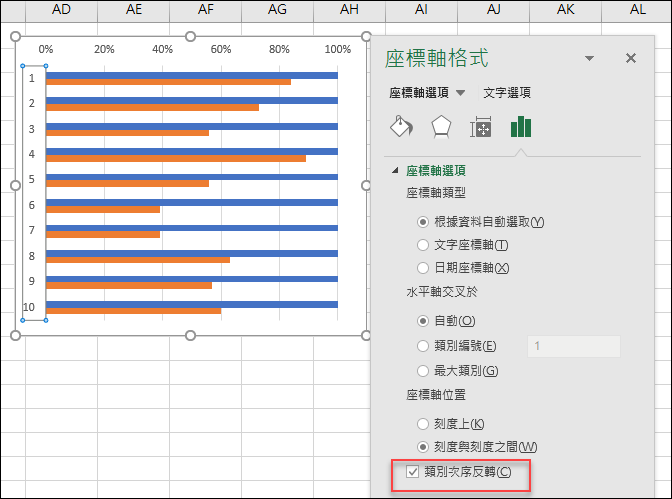
Task: Toggle the 類別次序反轉(C) checkbox
Action: 413,472
